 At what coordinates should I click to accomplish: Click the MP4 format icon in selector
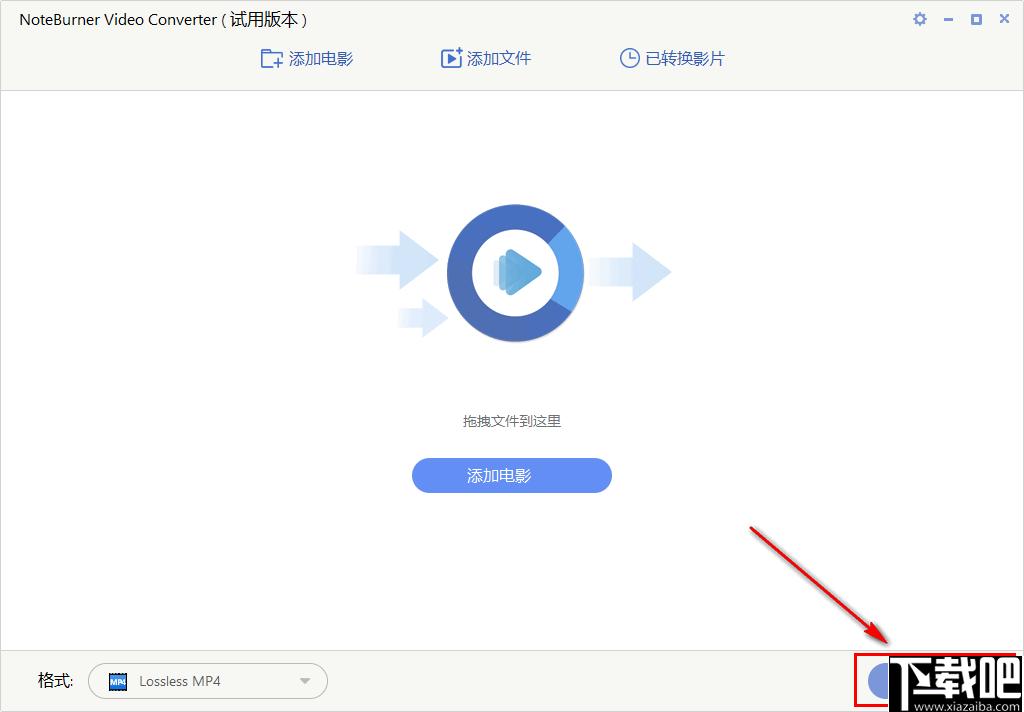tap(118, 682)
